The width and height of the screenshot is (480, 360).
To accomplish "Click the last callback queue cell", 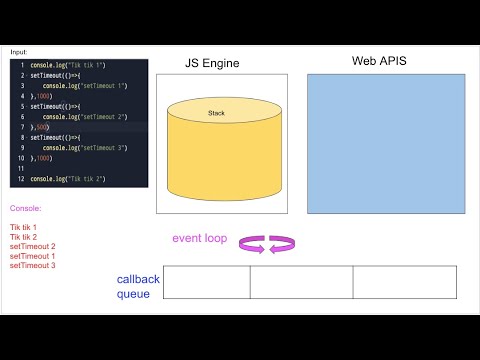I will pos(405,282).
